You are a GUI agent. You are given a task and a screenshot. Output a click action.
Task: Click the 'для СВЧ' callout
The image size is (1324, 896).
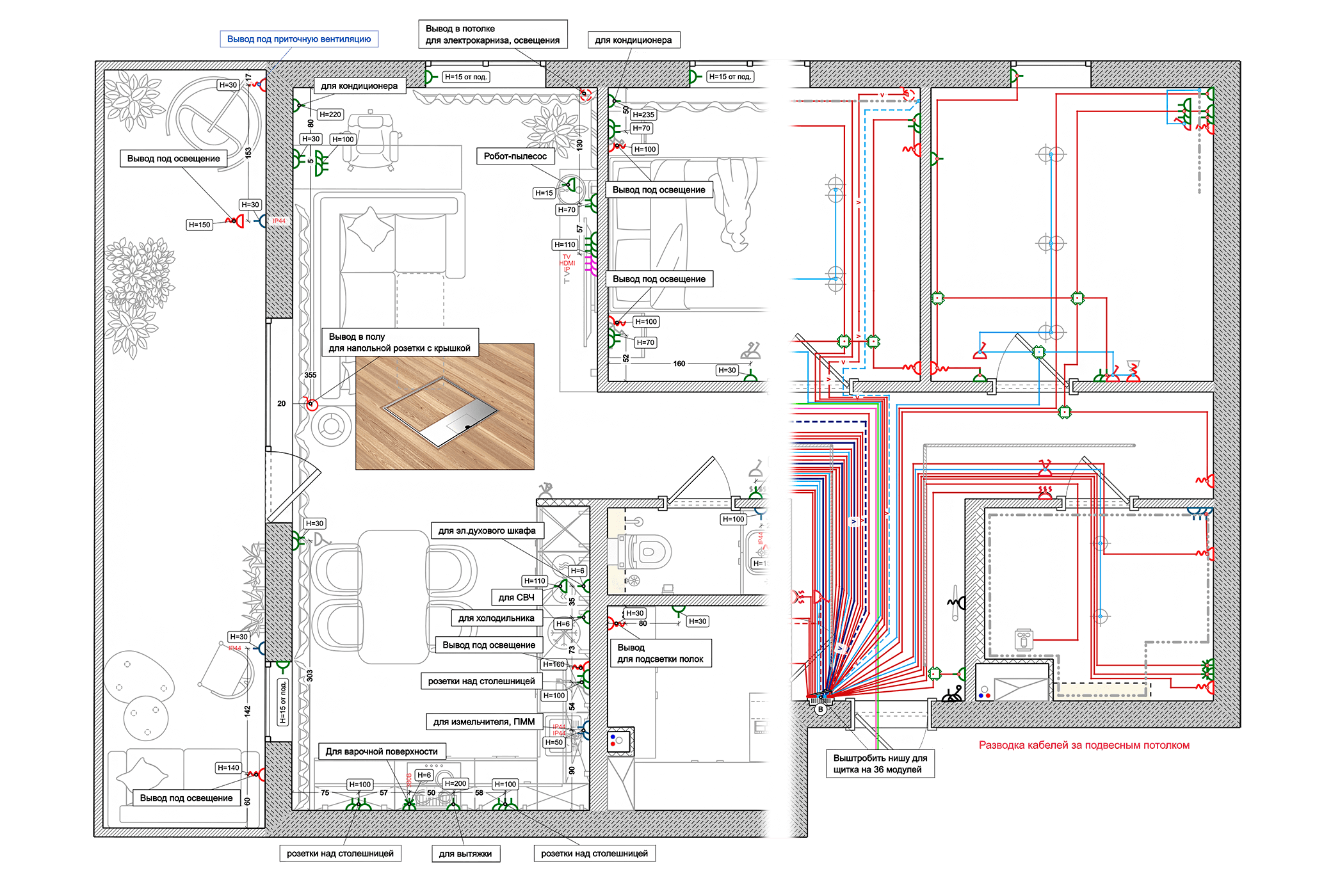[x=516, y=597]
